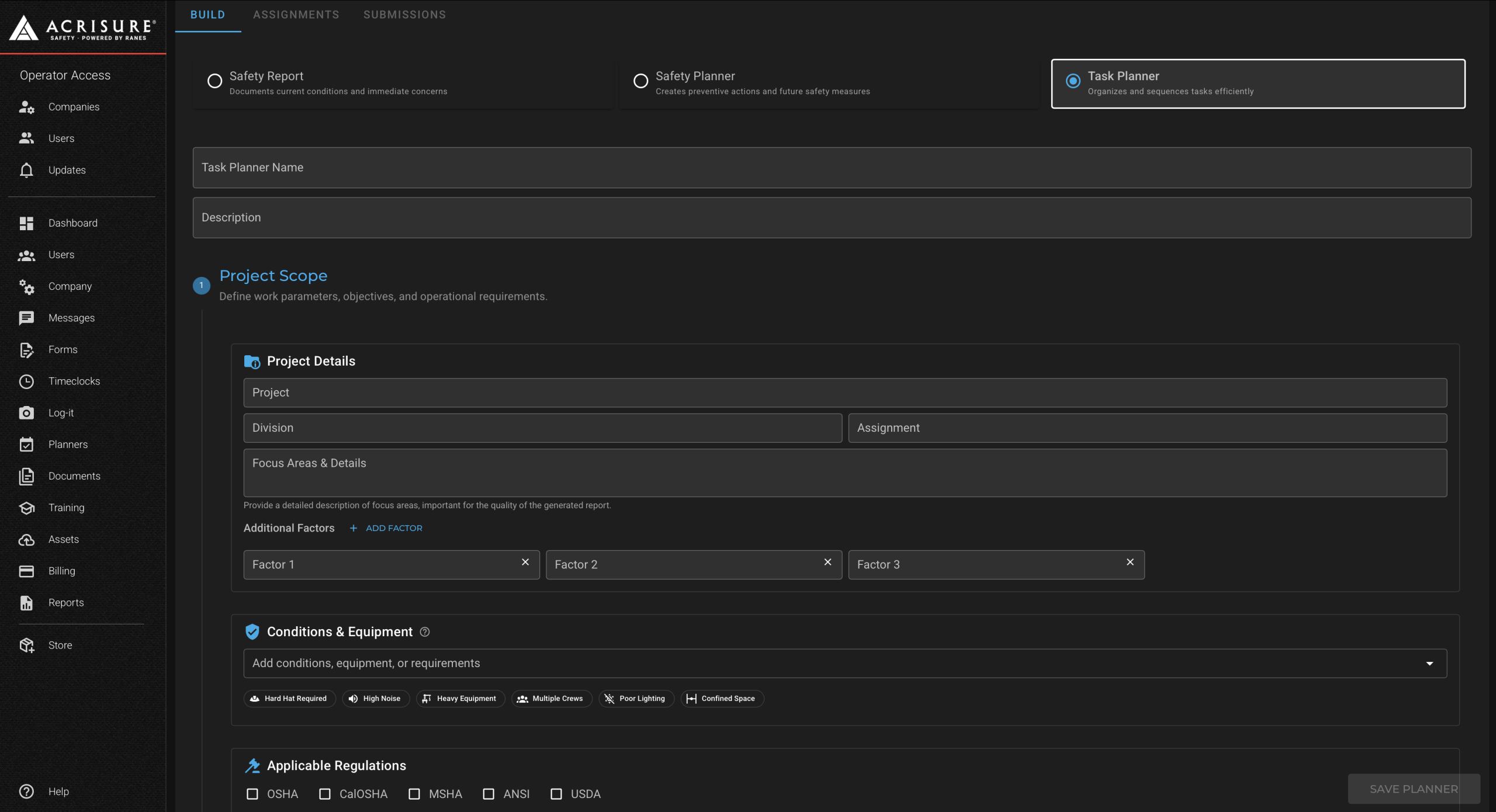Click the Conditions & Equipment help icon
The image size is (1496, 812).
click(x=425, y=631)
